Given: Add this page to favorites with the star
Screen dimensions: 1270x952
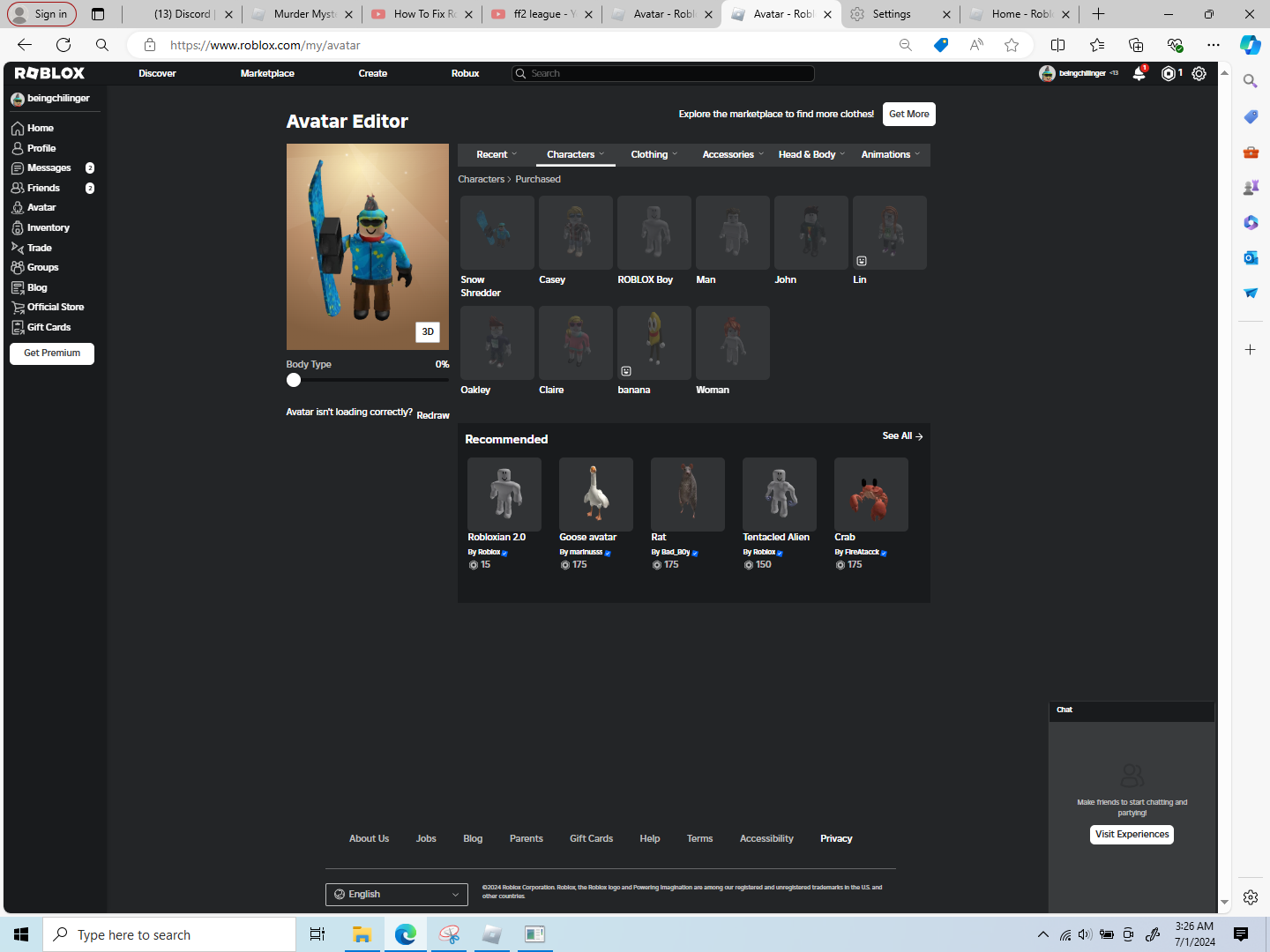Looking at the screenshot, I should click(x=1012, y=45).
